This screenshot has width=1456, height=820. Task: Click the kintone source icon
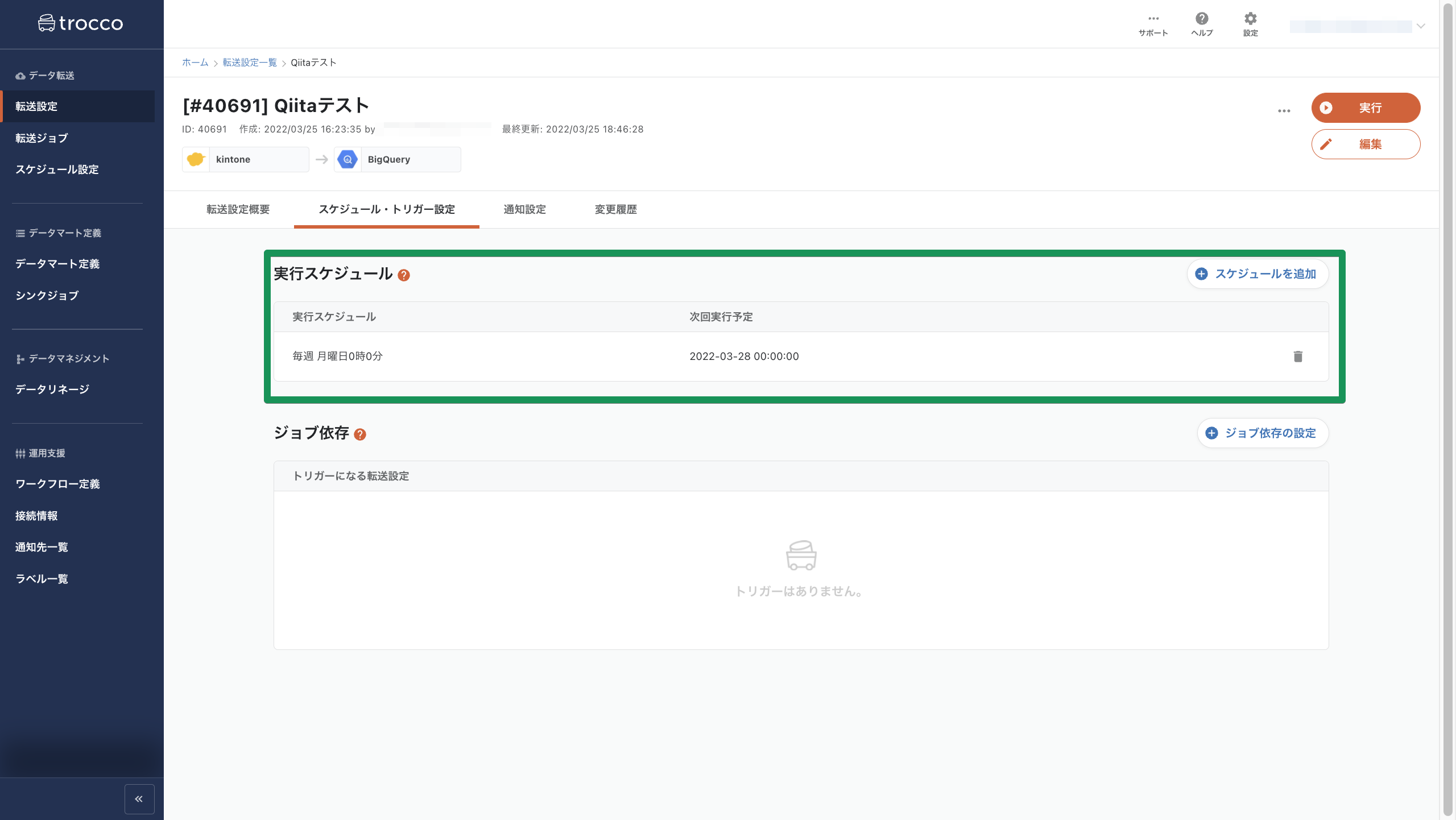click(x=196, y=159)
